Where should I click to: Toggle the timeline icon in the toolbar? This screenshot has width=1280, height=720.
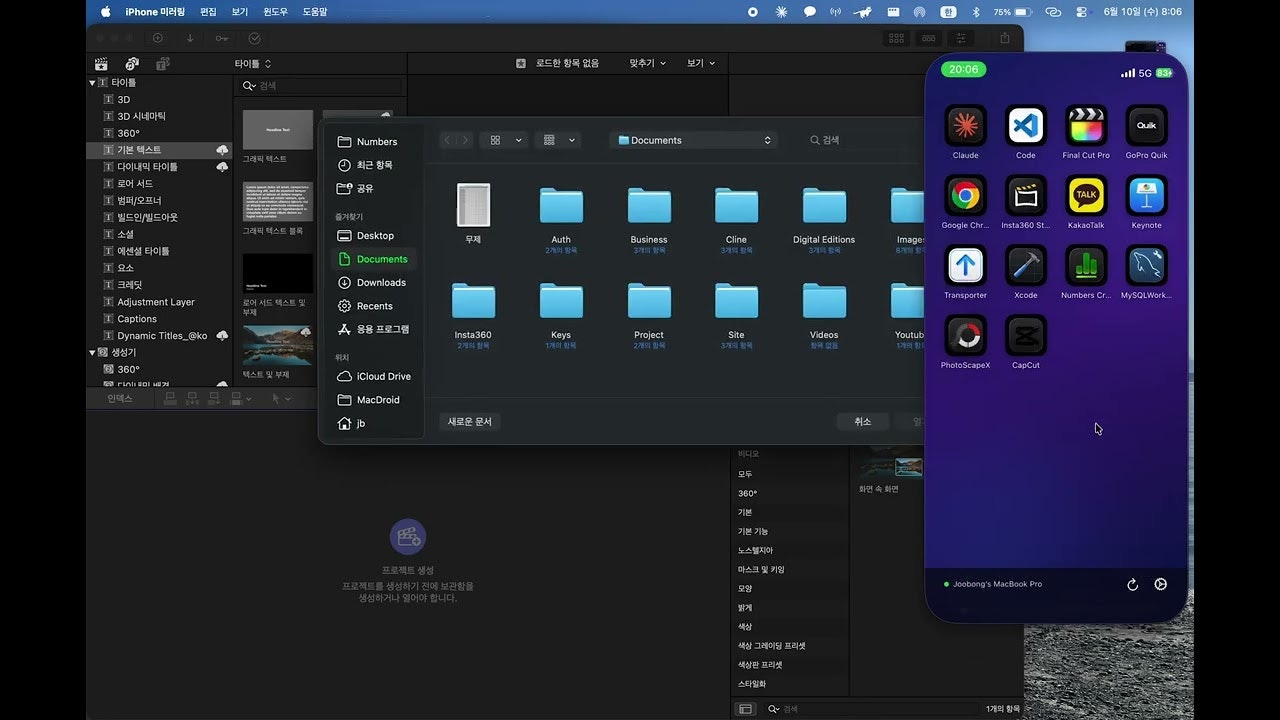pos(929,38)
